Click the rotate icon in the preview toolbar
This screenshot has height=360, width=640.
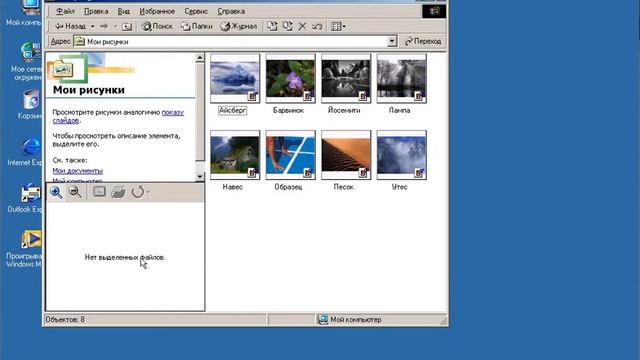click(x=138, y=192)
